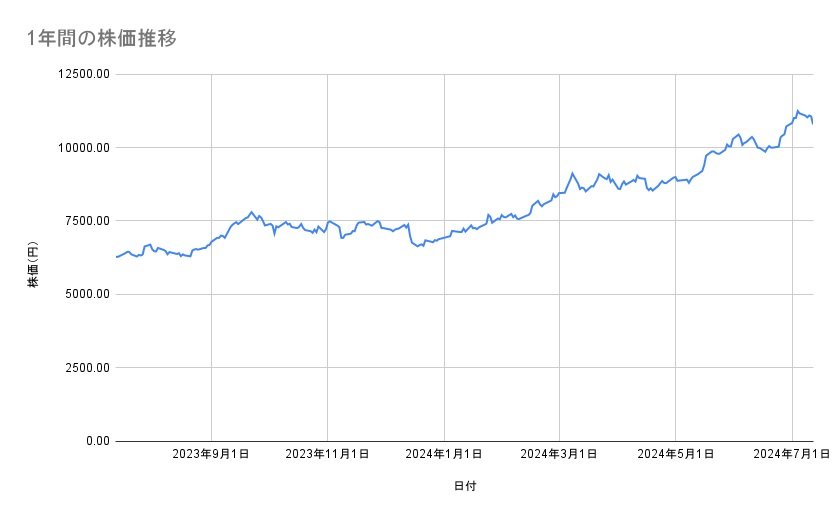839x519 pixels.
Task: Click the 2024年1月1日 date label
Action: coord(444,454)
